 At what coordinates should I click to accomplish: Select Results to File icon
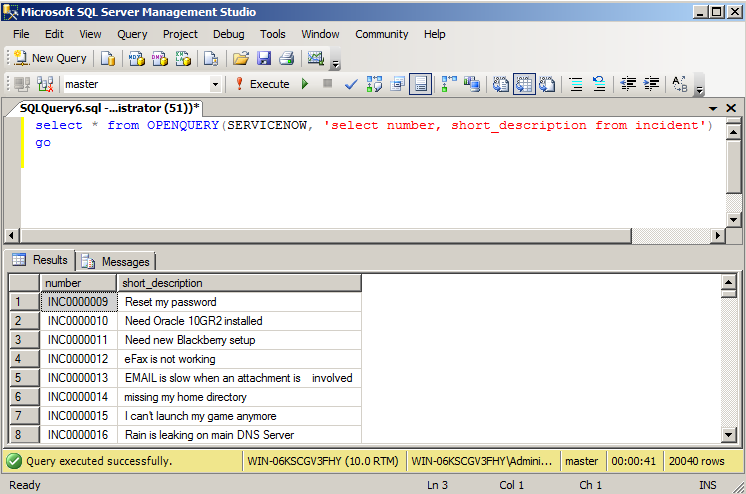[x=547, y=84]
